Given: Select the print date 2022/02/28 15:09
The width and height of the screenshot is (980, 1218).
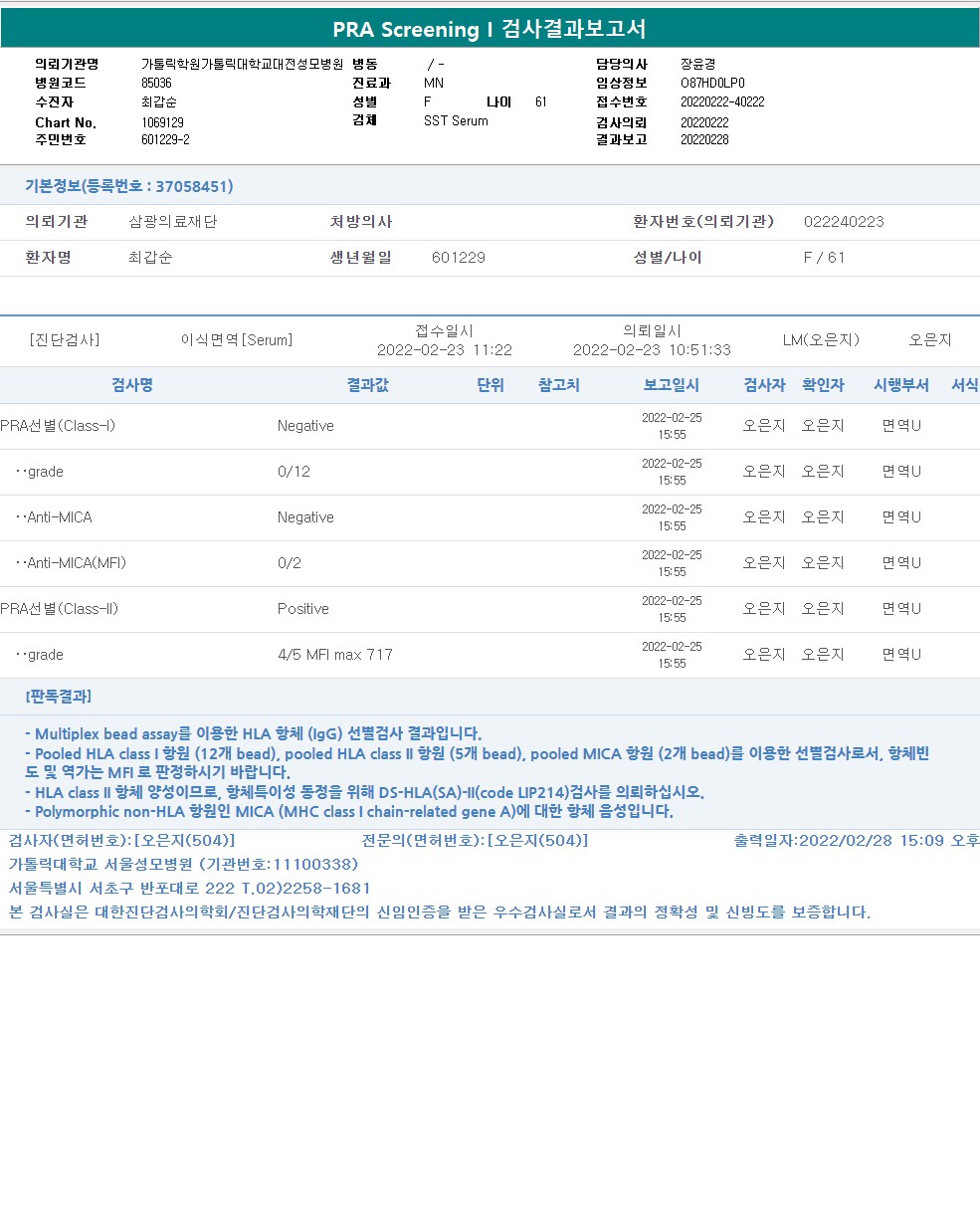Looking at the screenshot, I should (857, 841).
